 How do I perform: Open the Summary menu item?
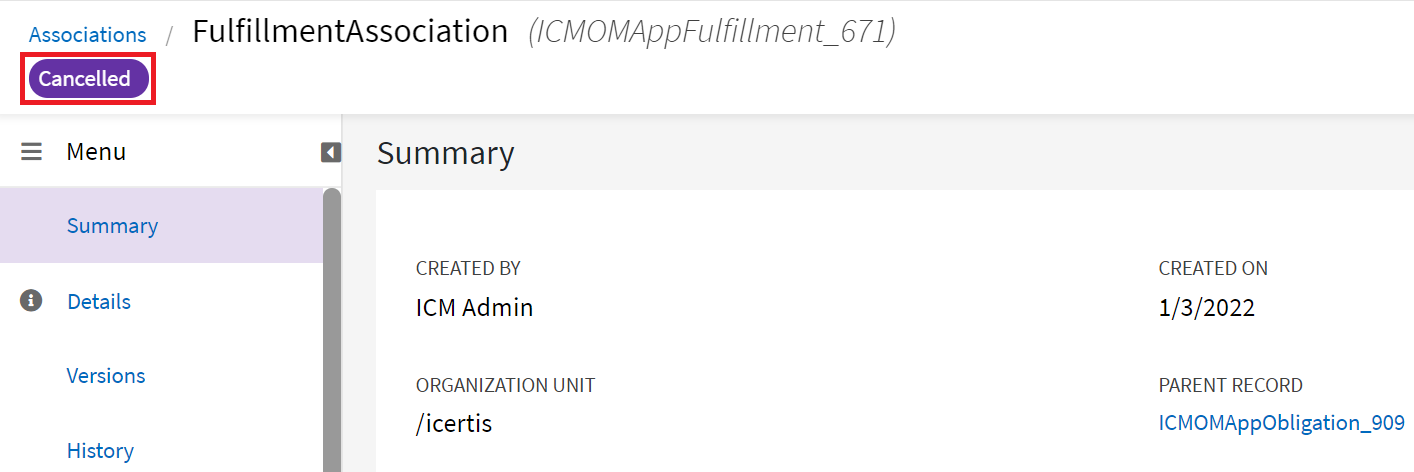point(112,226)
